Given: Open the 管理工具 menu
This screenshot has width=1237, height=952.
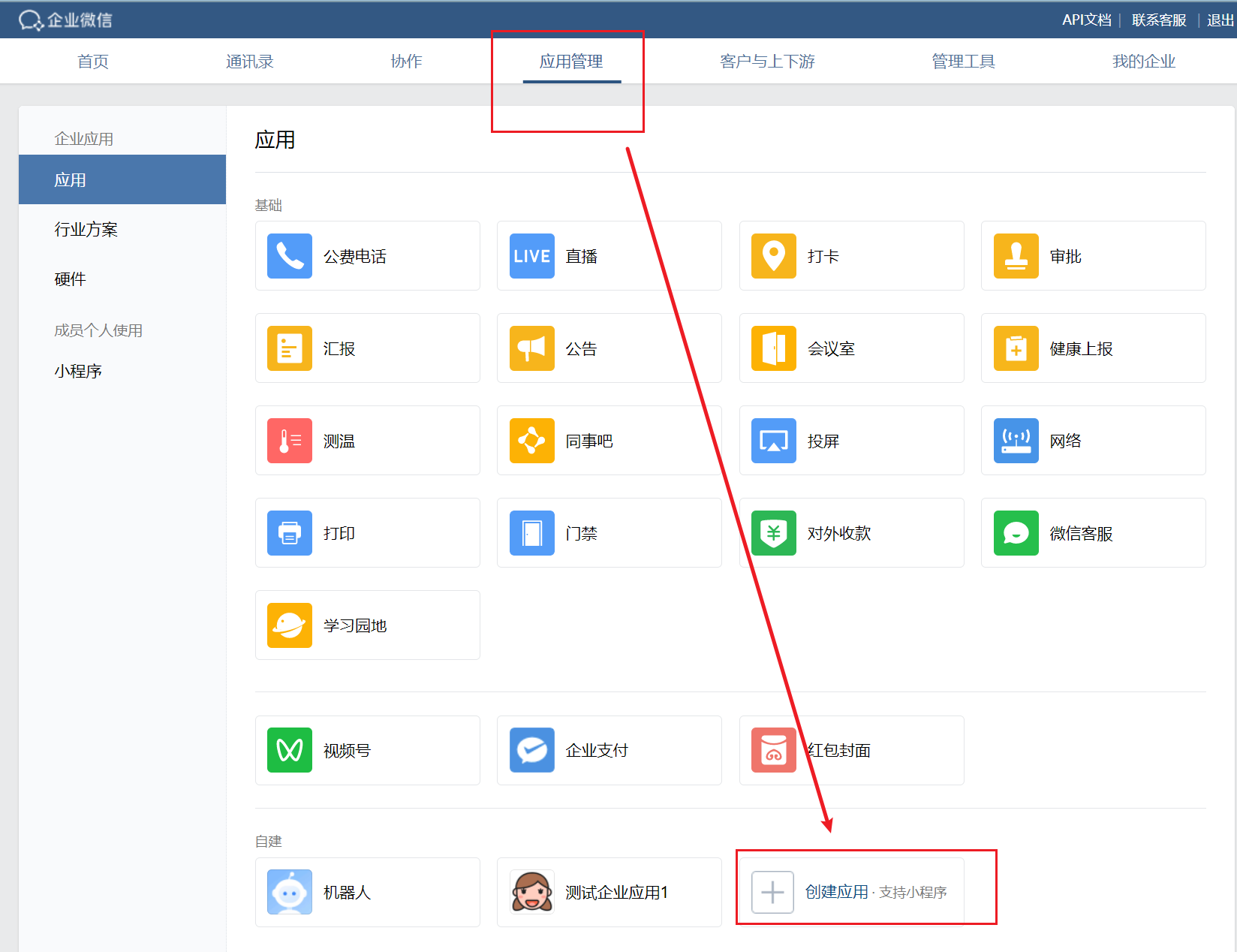Looking at the screenshot, I should coord(963,61).
